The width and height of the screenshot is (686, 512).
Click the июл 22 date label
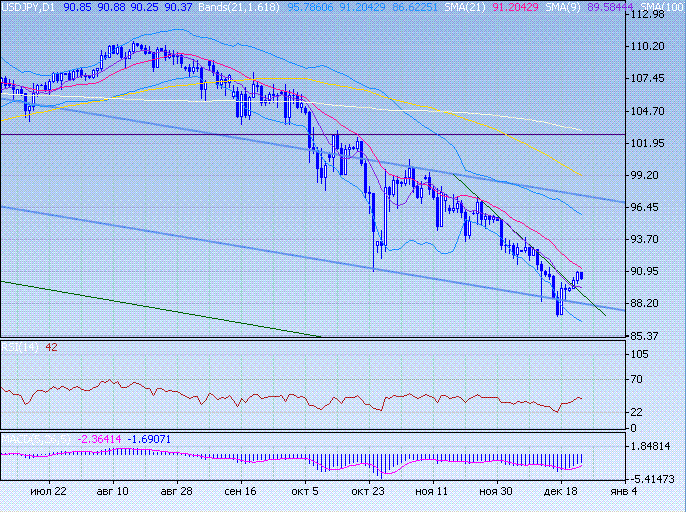48,492
